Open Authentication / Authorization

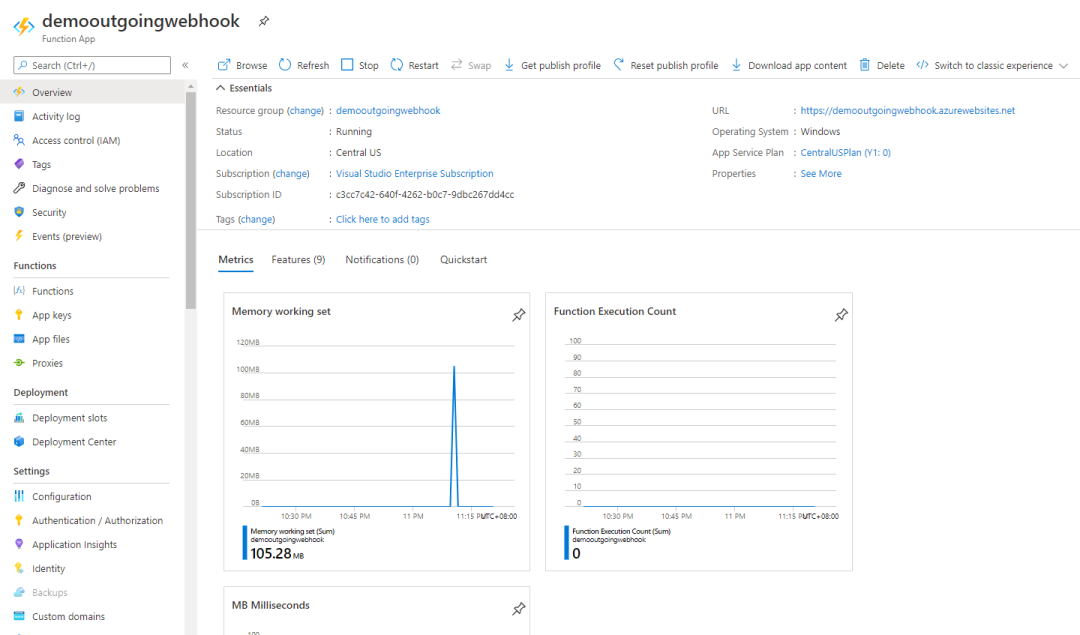92,521
